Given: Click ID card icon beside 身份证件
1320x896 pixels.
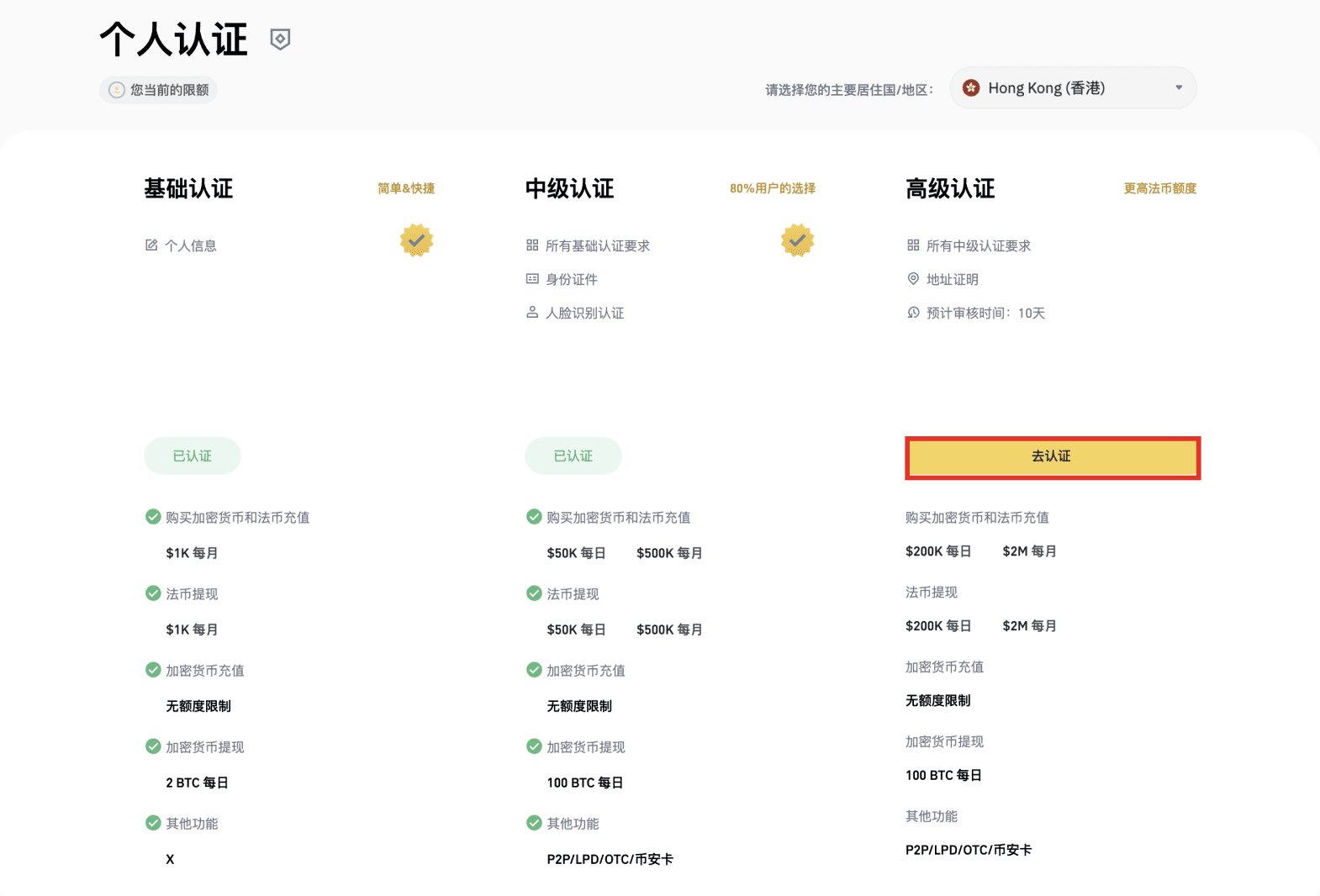Looking at the screenshot, I should click(x=532, y=279).
